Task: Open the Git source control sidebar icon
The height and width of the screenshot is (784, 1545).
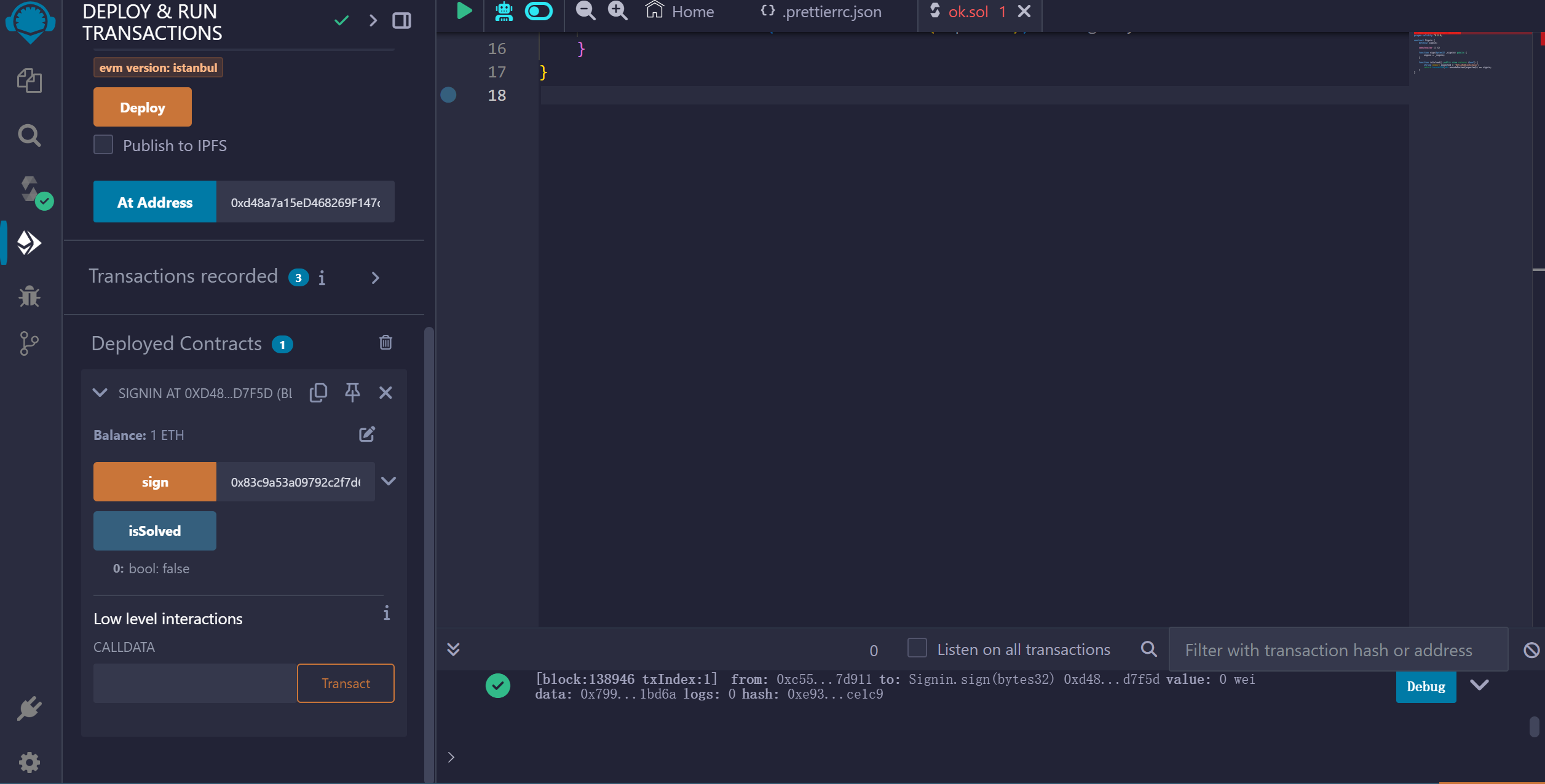Action: 29,343
